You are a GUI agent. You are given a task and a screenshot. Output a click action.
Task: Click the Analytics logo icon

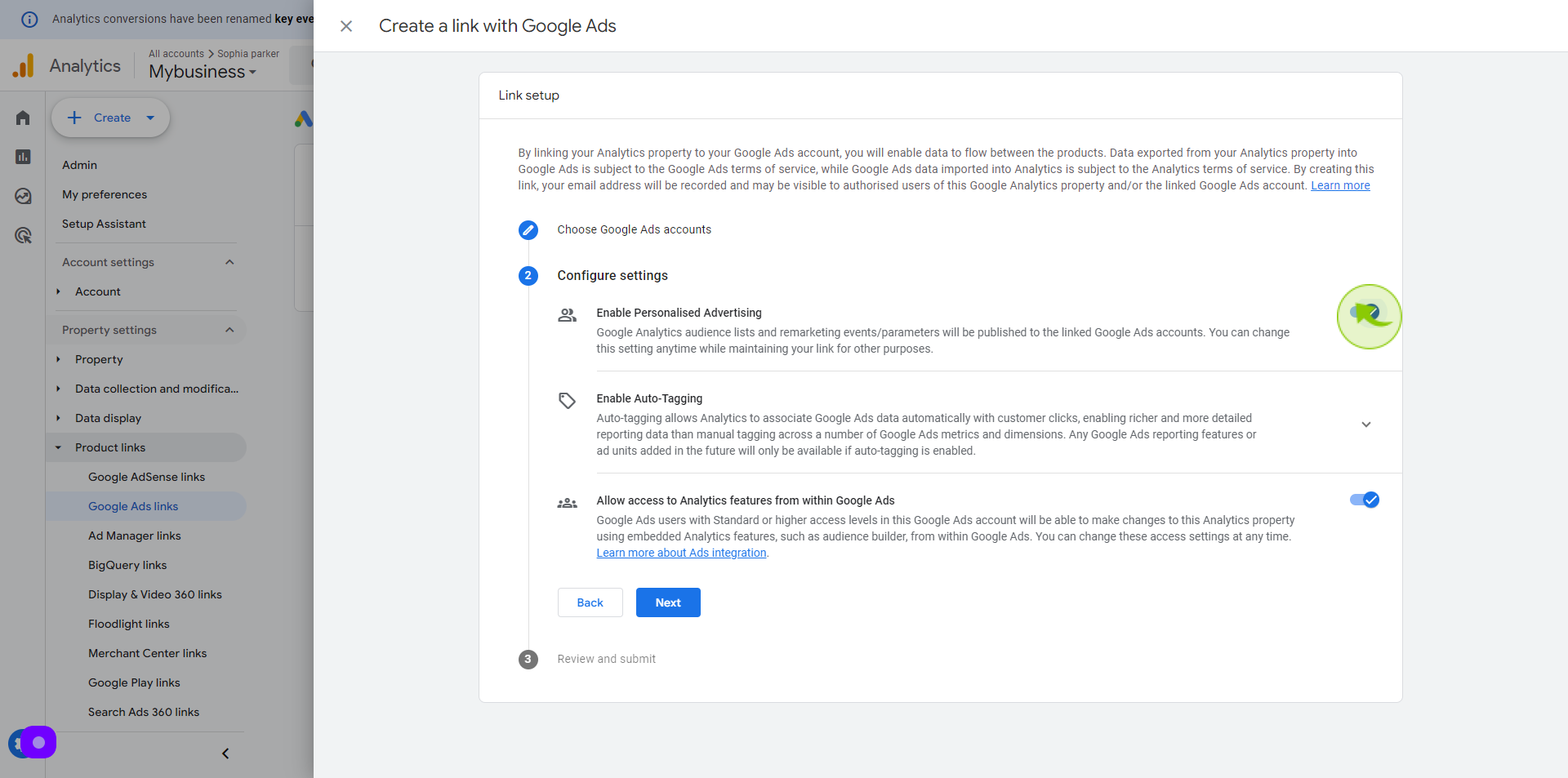tap(24, 65)
